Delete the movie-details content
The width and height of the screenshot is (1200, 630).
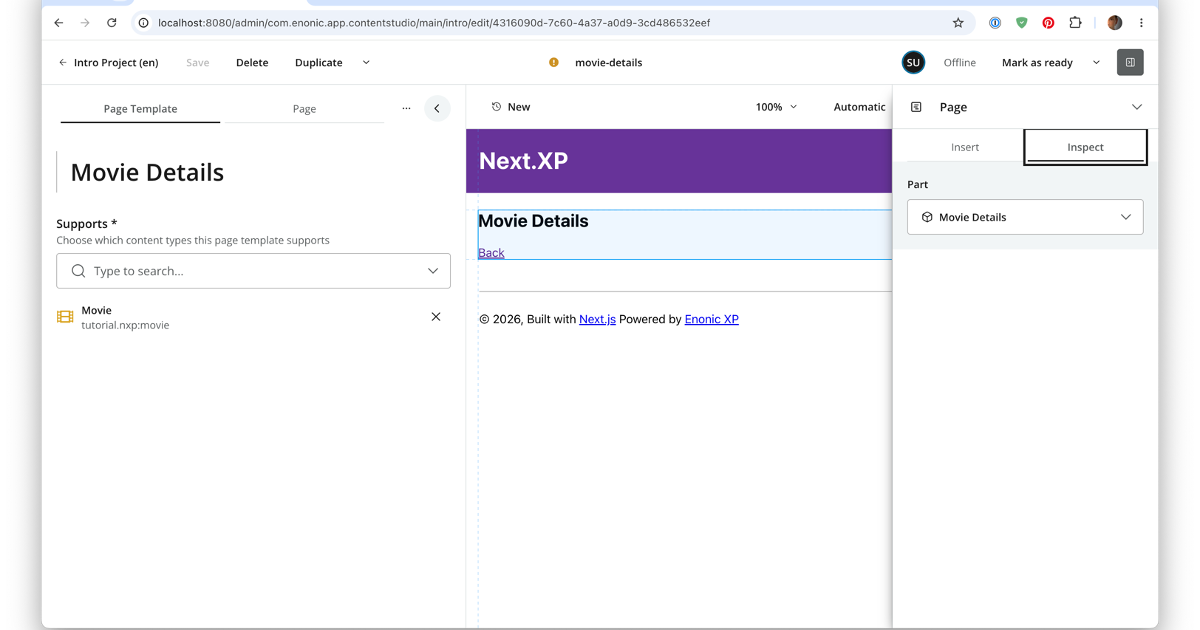point(252,62)
